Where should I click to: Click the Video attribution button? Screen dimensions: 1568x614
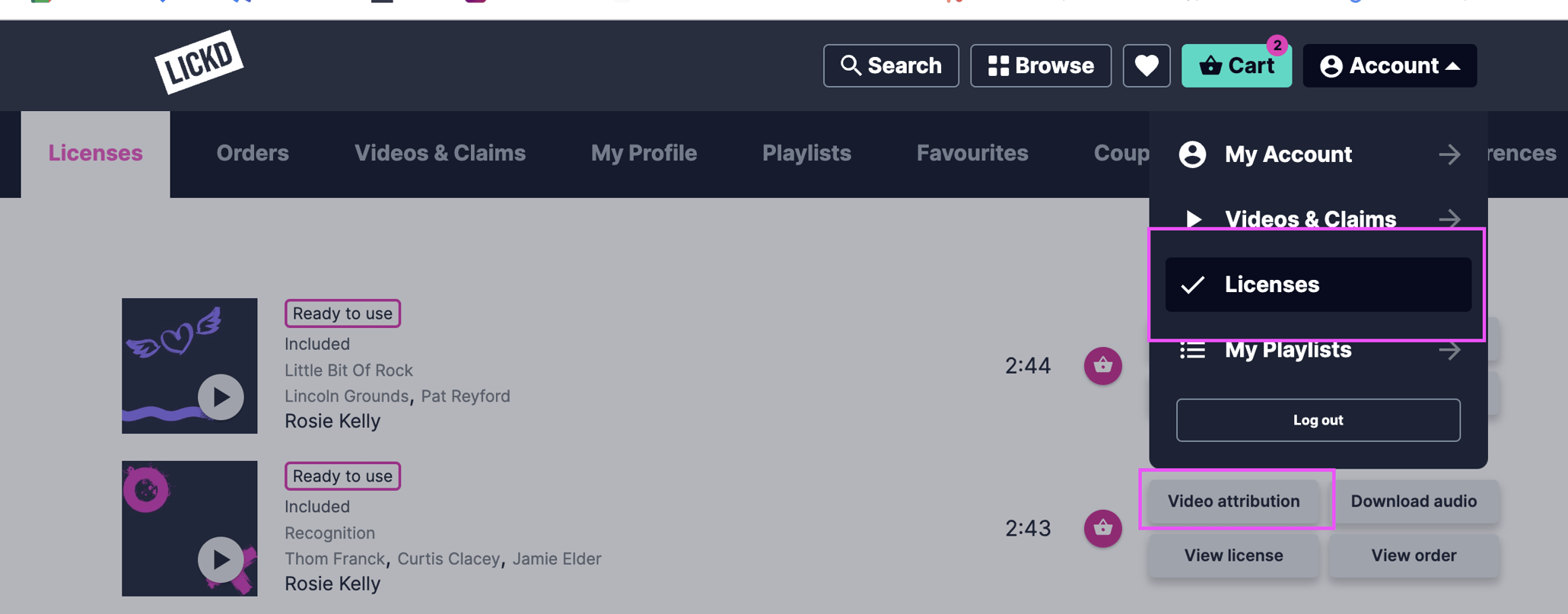1233,501
